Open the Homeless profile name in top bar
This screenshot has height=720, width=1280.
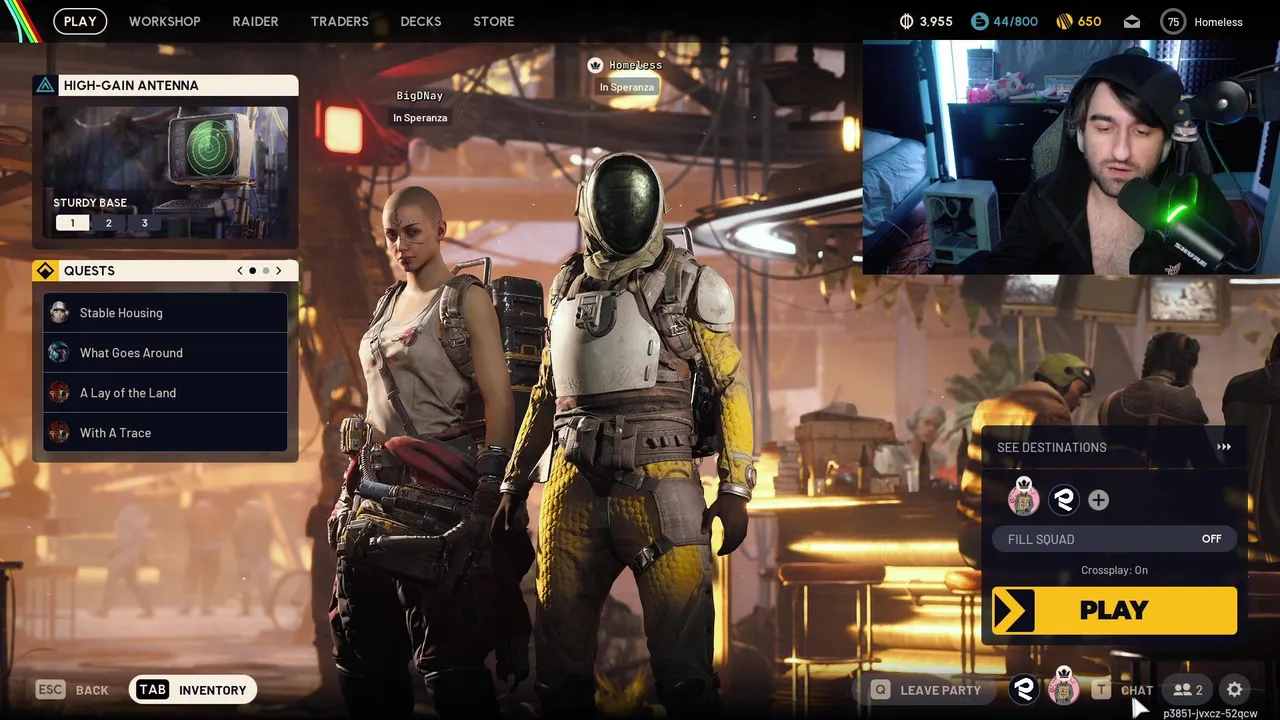(x=1218, y=22)
